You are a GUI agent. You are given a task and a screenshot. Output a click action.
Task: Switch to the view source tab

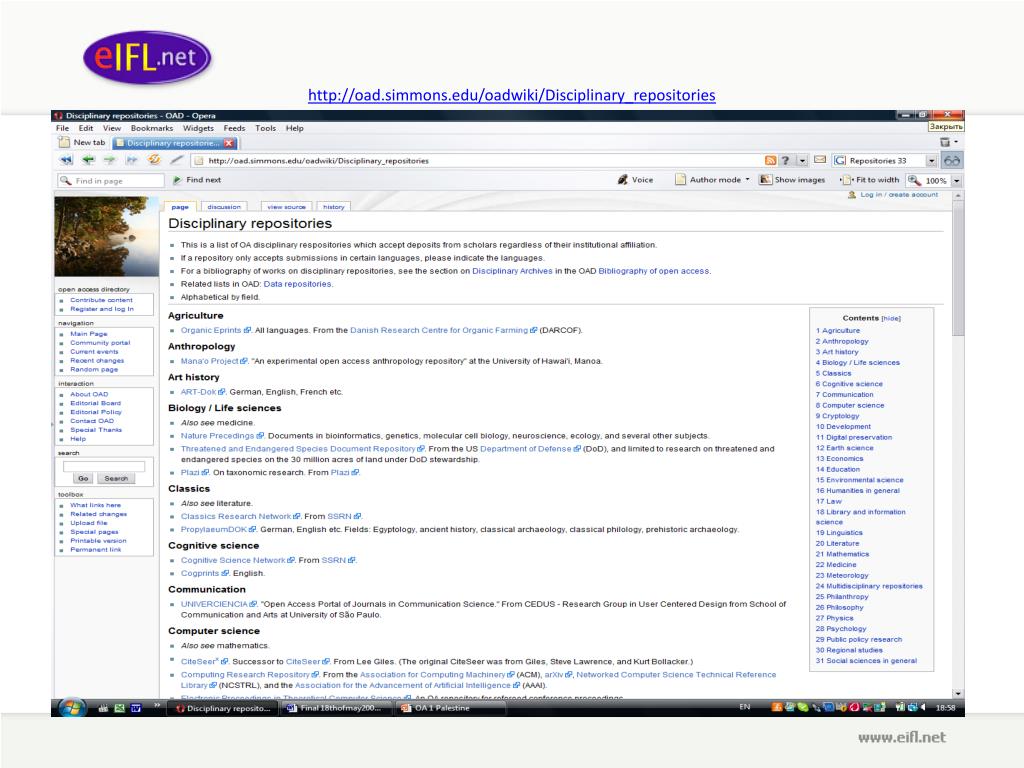pyautogui.click(x=286, y=206)
